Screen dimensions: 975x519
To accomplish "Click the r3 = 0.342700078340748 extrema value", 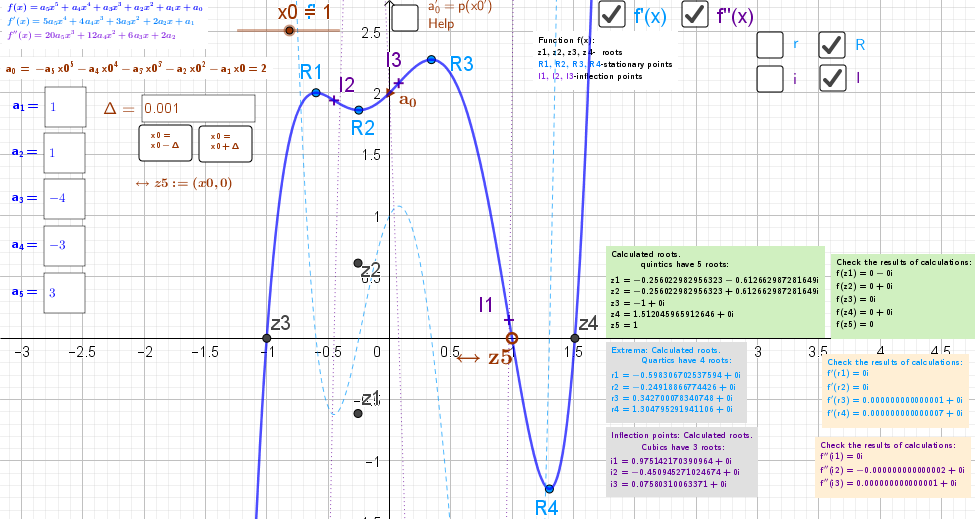I will (672, 398).
